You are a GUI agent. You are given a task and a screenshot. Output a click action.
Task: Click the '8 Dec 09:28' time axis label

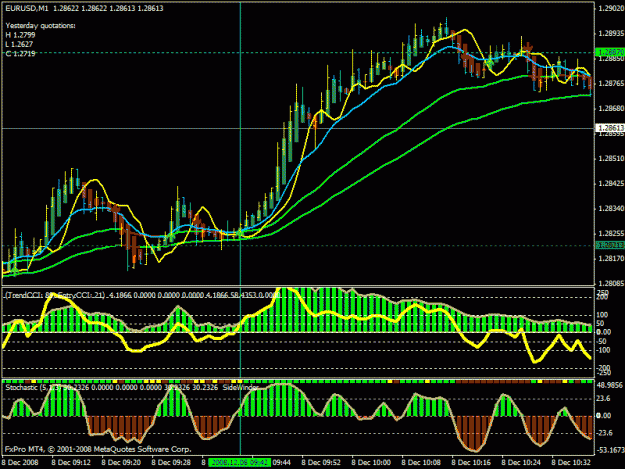(171, 463)
